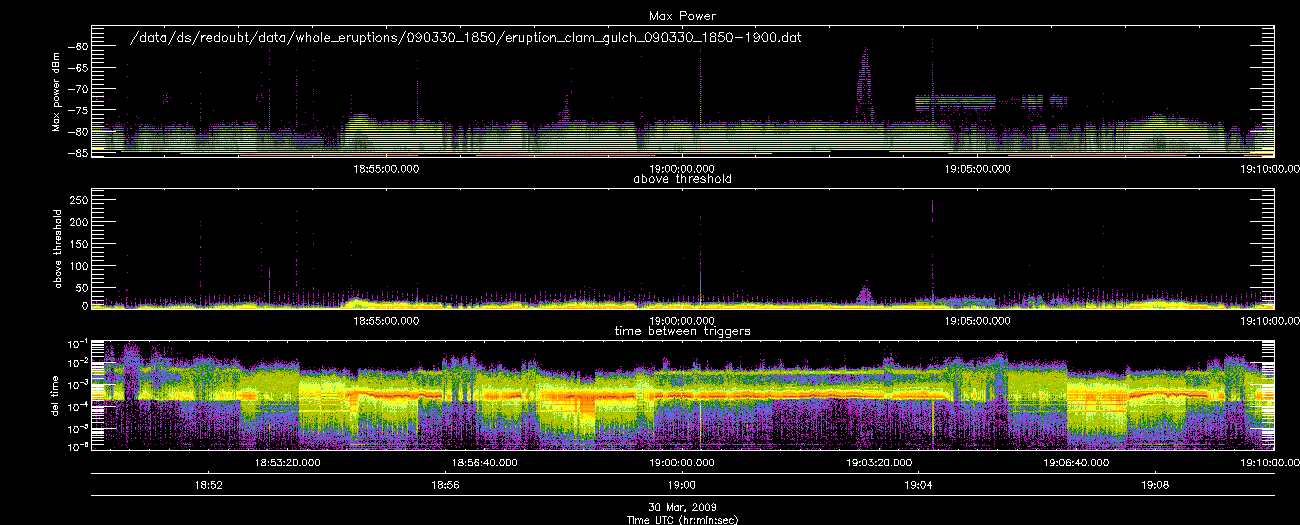Click the 'del time' y-axis label

(x=56, y=396)
